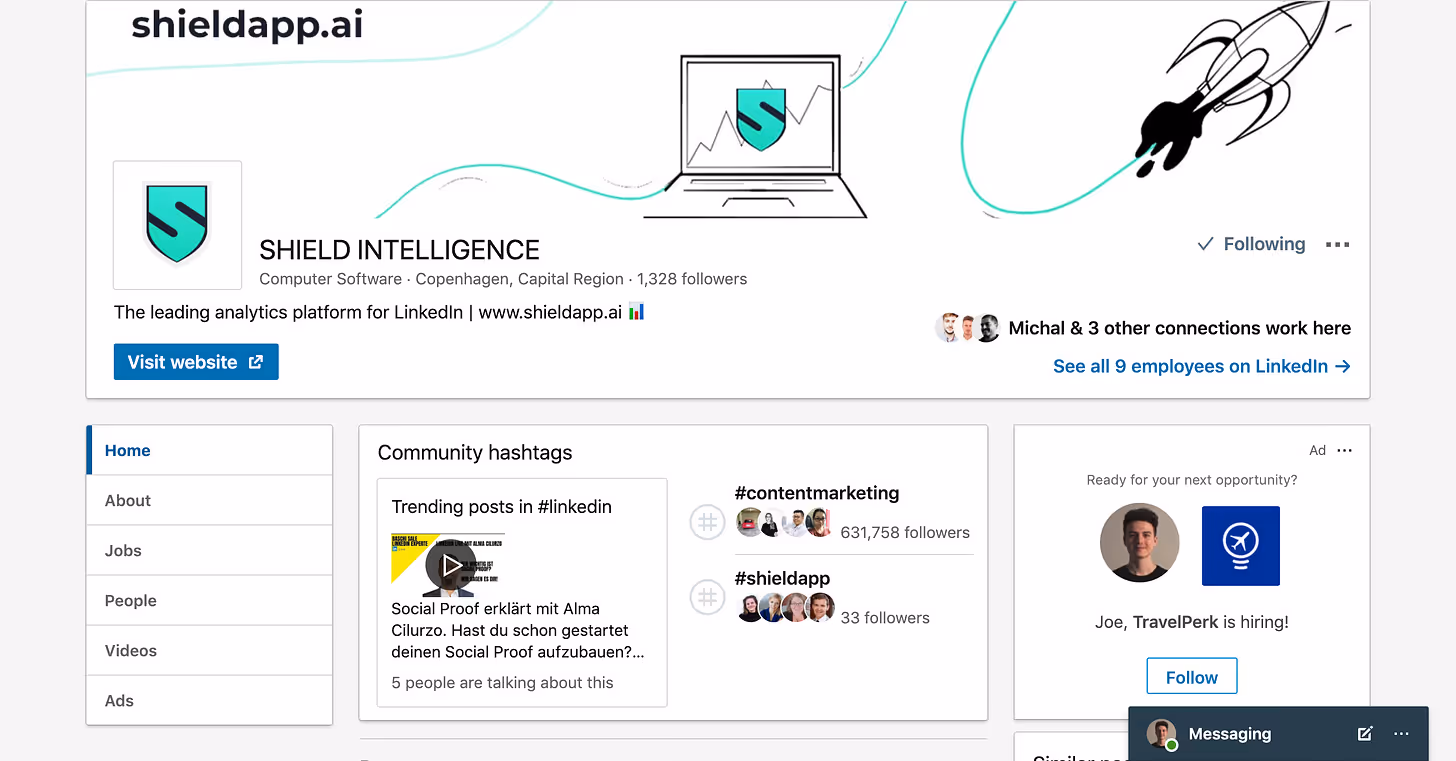
Task: Click follower avatars under #contentmarketing
Action: pyautogui.click(x=784, y=522)
